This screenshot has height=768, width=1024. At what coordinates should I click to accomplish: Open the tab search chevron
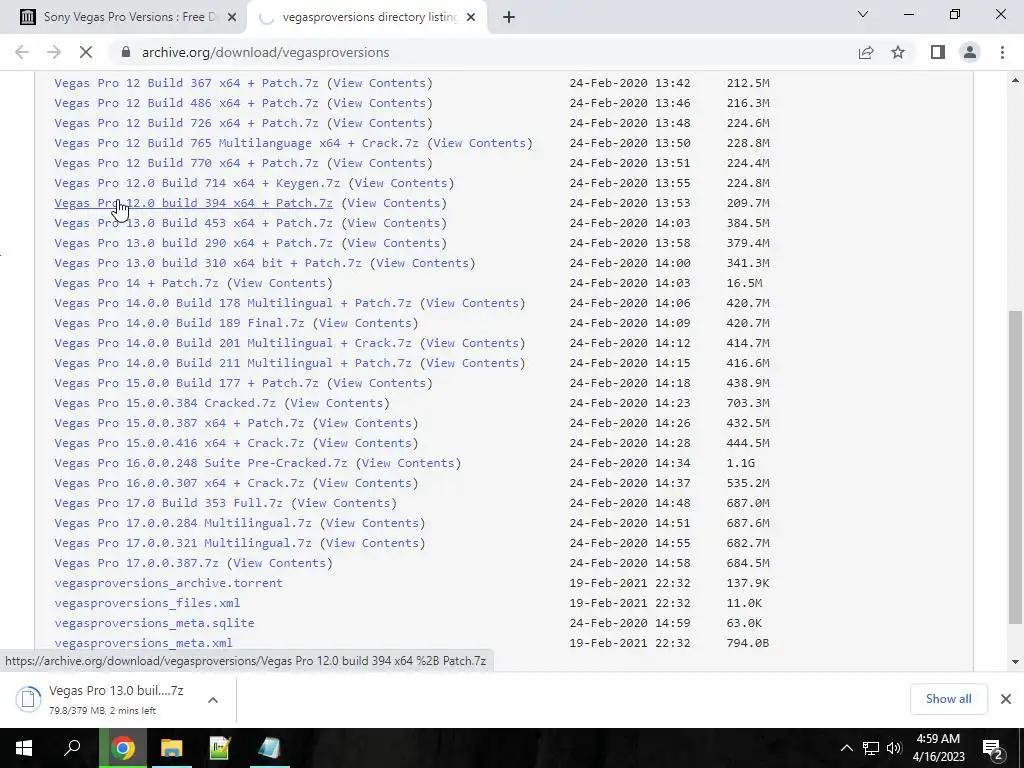coord(863,14)
